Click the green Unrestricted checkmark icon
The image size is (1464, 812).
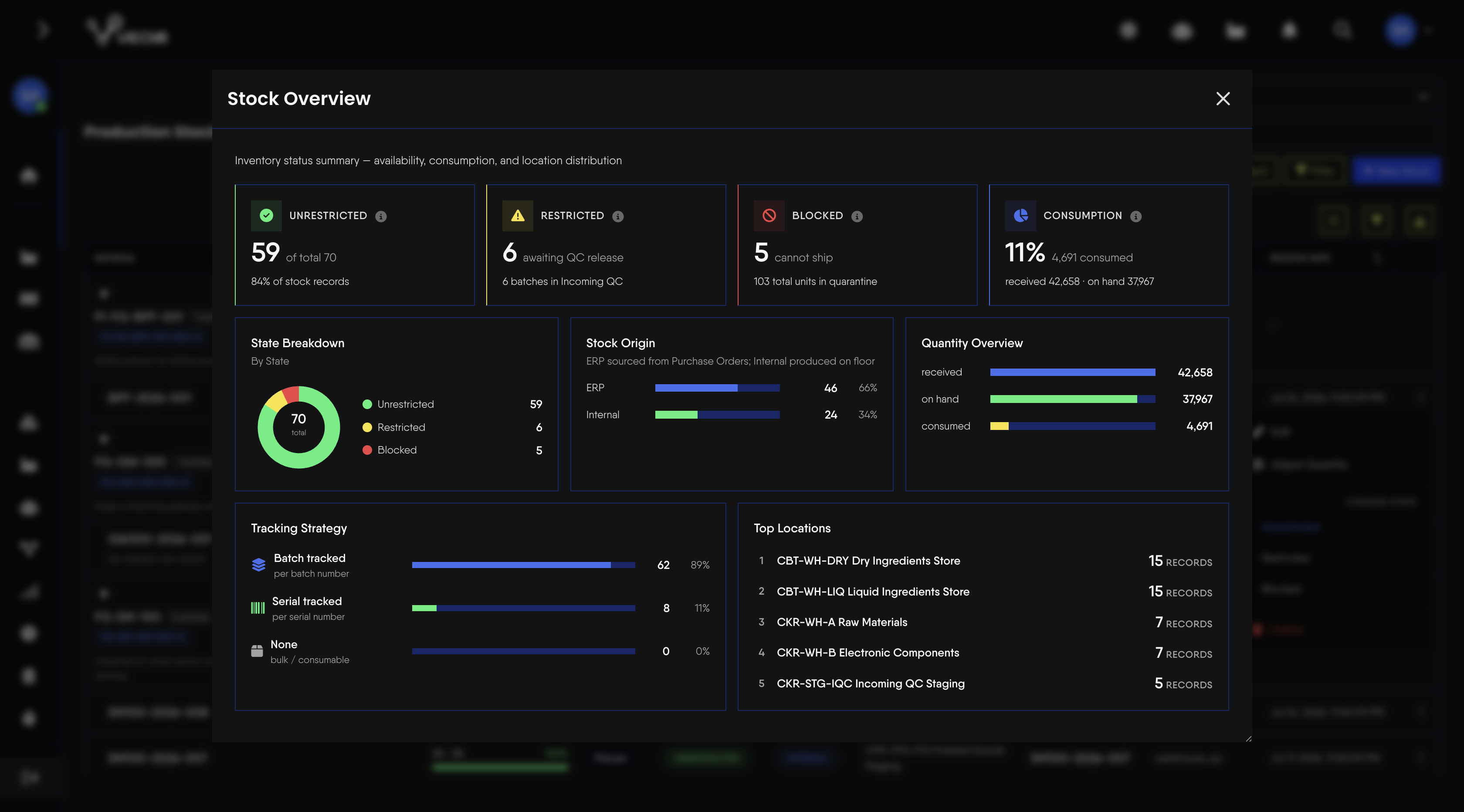(266, 215)
